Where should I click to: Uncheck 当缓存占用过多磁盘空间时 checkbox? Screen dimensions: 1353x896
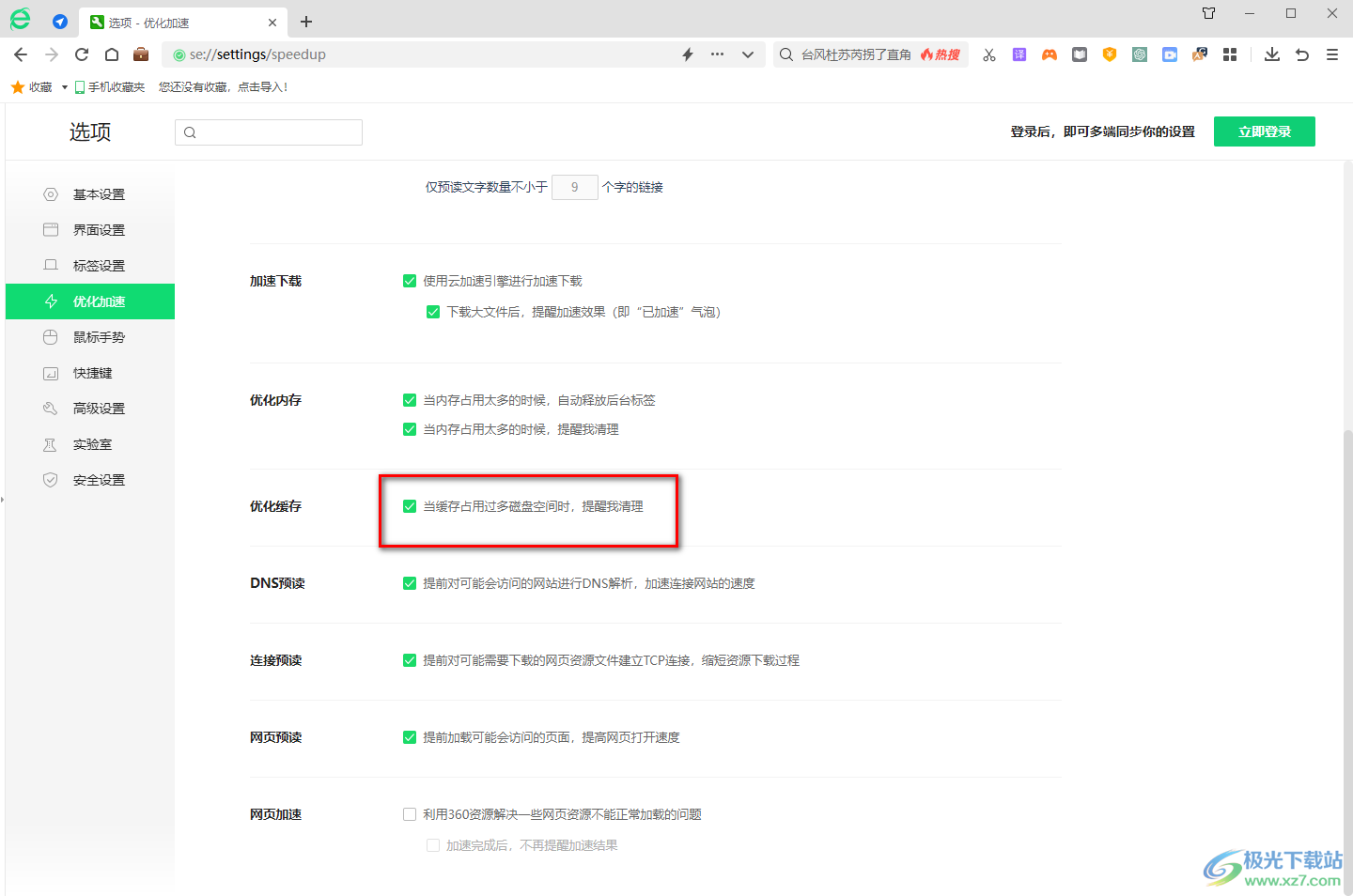[x=410, y=506]
